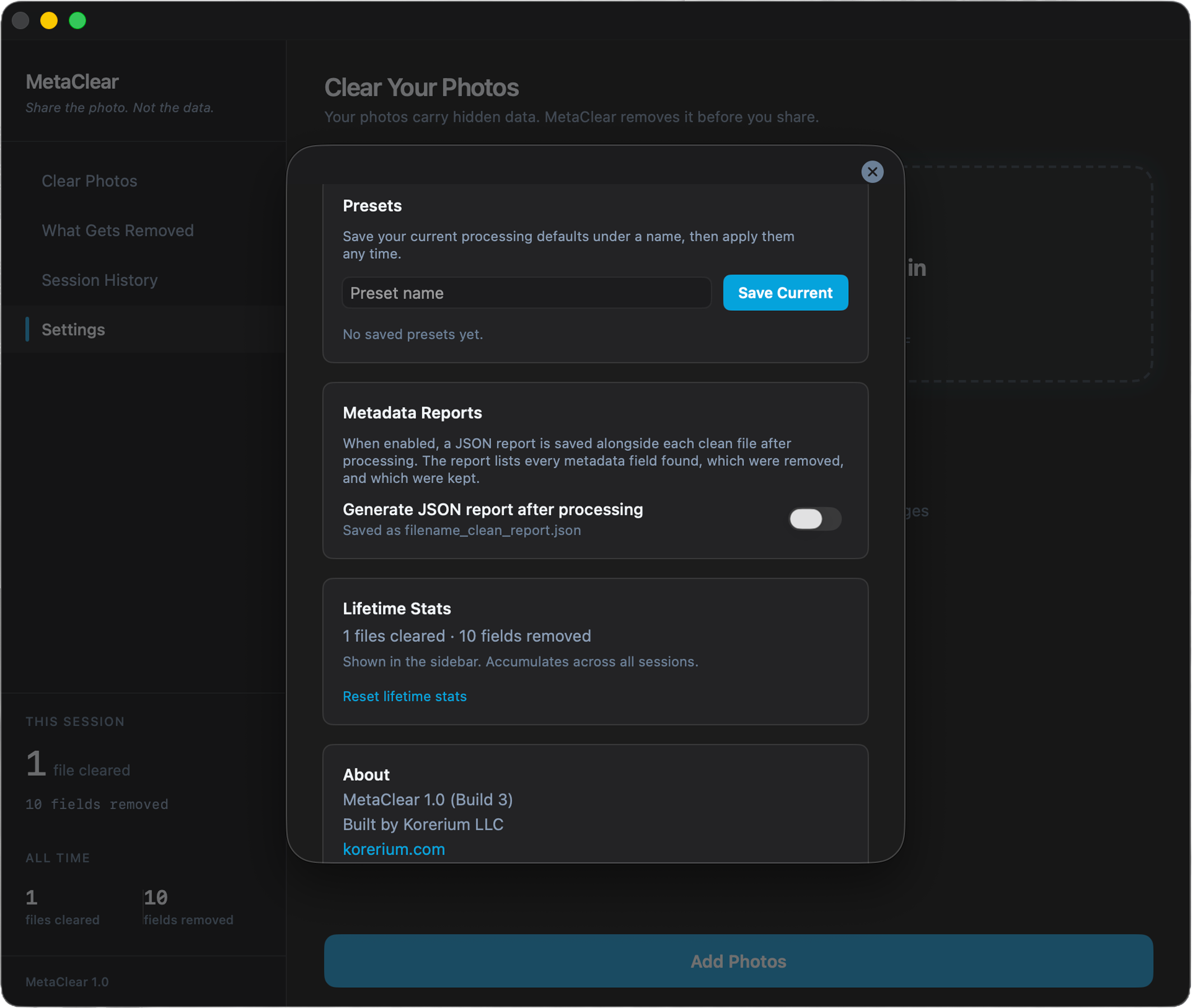
Task: Open Clear Photos in the sidebar
Action: 90,181
